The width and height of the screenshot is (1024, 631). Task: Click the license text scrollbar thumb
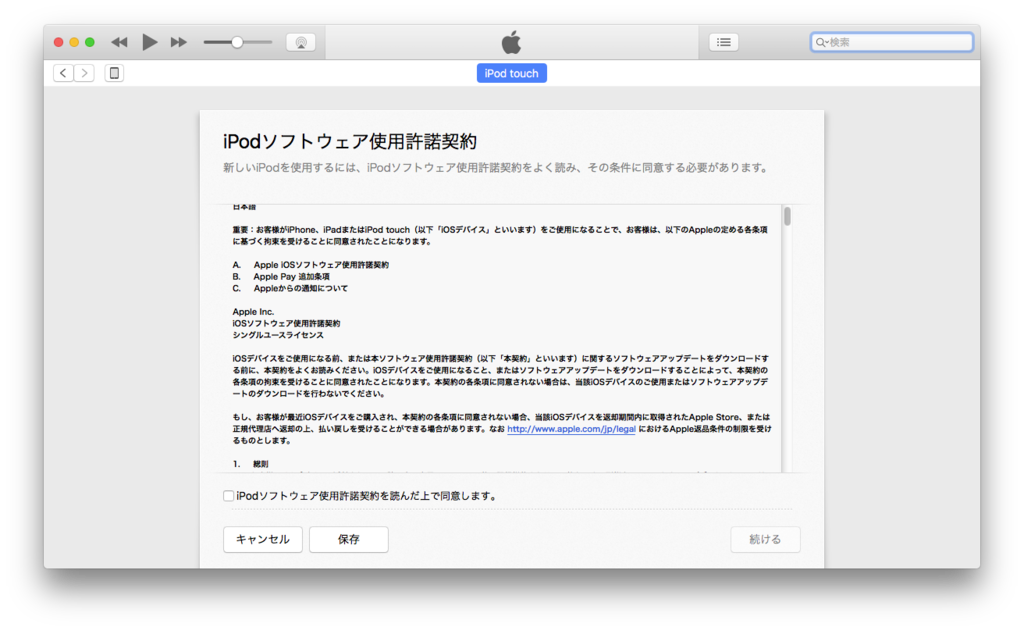(788, 216)
